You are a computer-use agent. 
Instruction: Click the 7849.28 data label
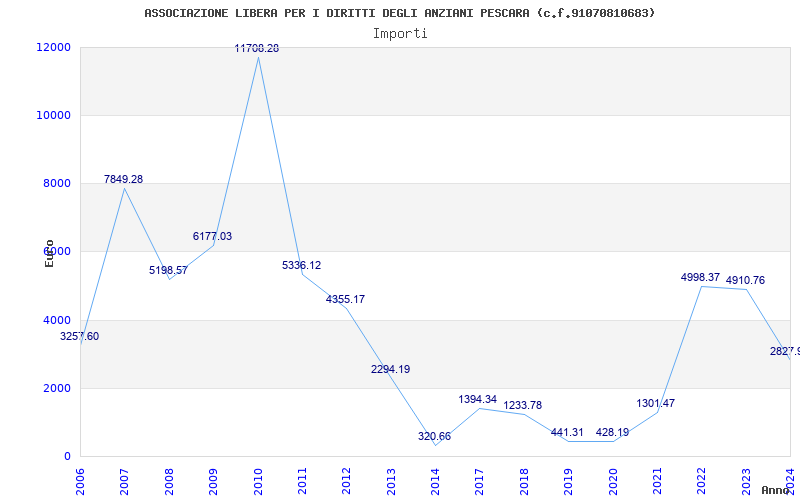123,180
